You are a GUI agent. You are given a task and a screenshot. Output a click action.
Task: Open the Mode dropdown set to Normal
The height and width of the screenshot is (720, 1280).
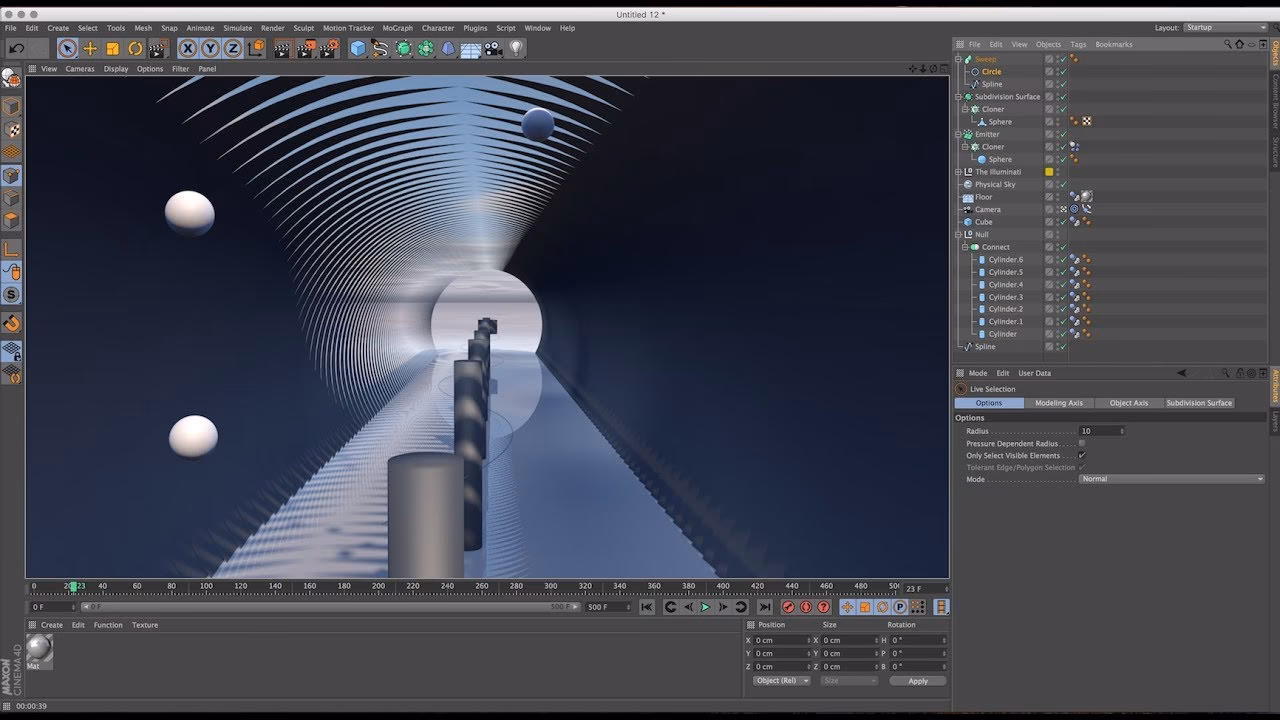click(x=1172, y=479)
